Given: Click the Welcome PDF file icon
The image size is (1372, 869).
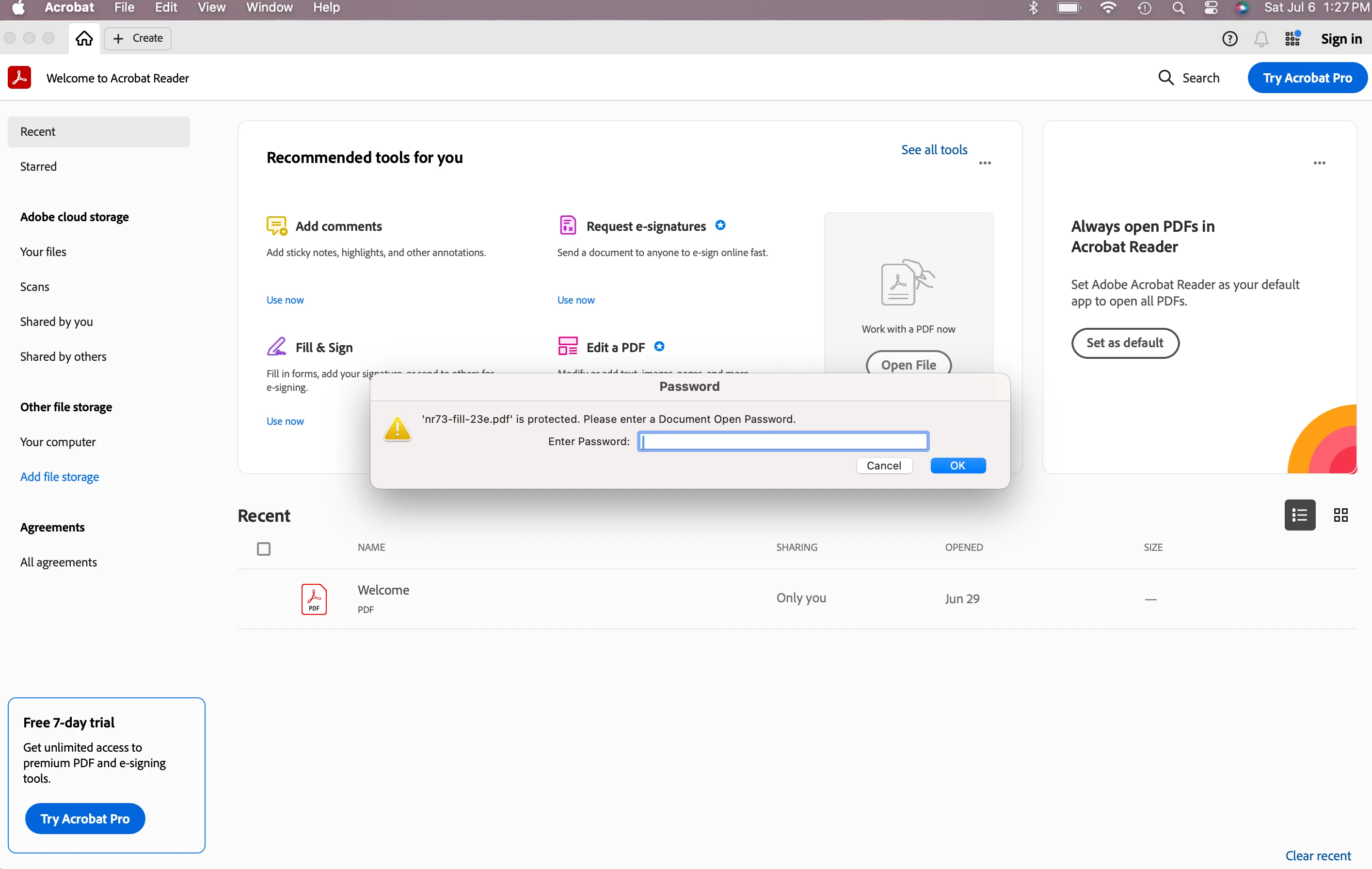Looking at the screenshot, I should click(313, 599).
